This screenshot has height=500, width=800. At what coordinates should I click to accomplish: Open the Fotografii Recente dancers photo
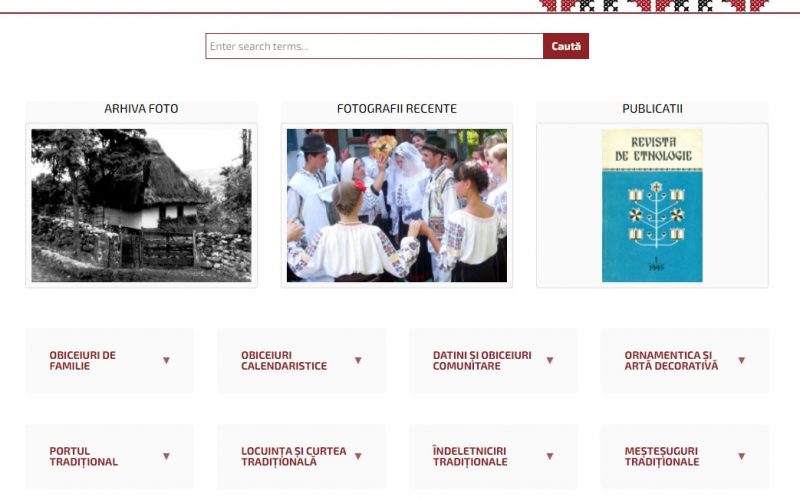[397, 205]
